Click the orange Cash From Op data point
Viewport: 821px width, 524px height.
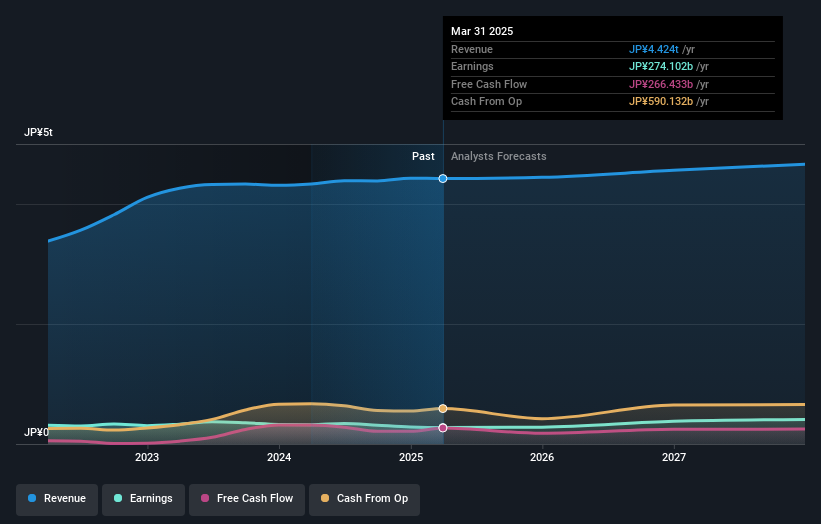tap(443, 408)
